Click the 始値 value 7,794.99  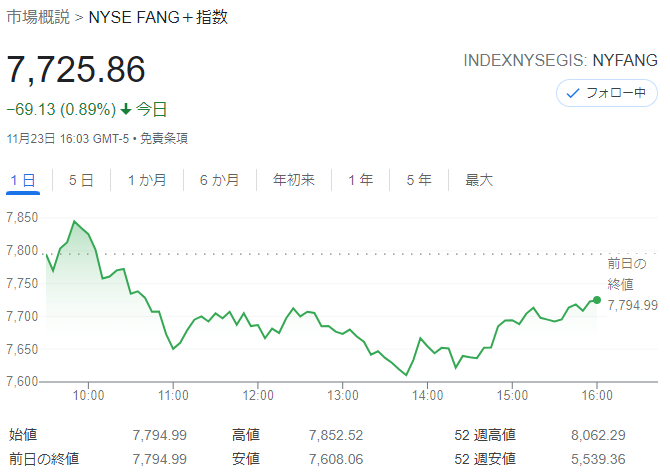tap(159, 435)
